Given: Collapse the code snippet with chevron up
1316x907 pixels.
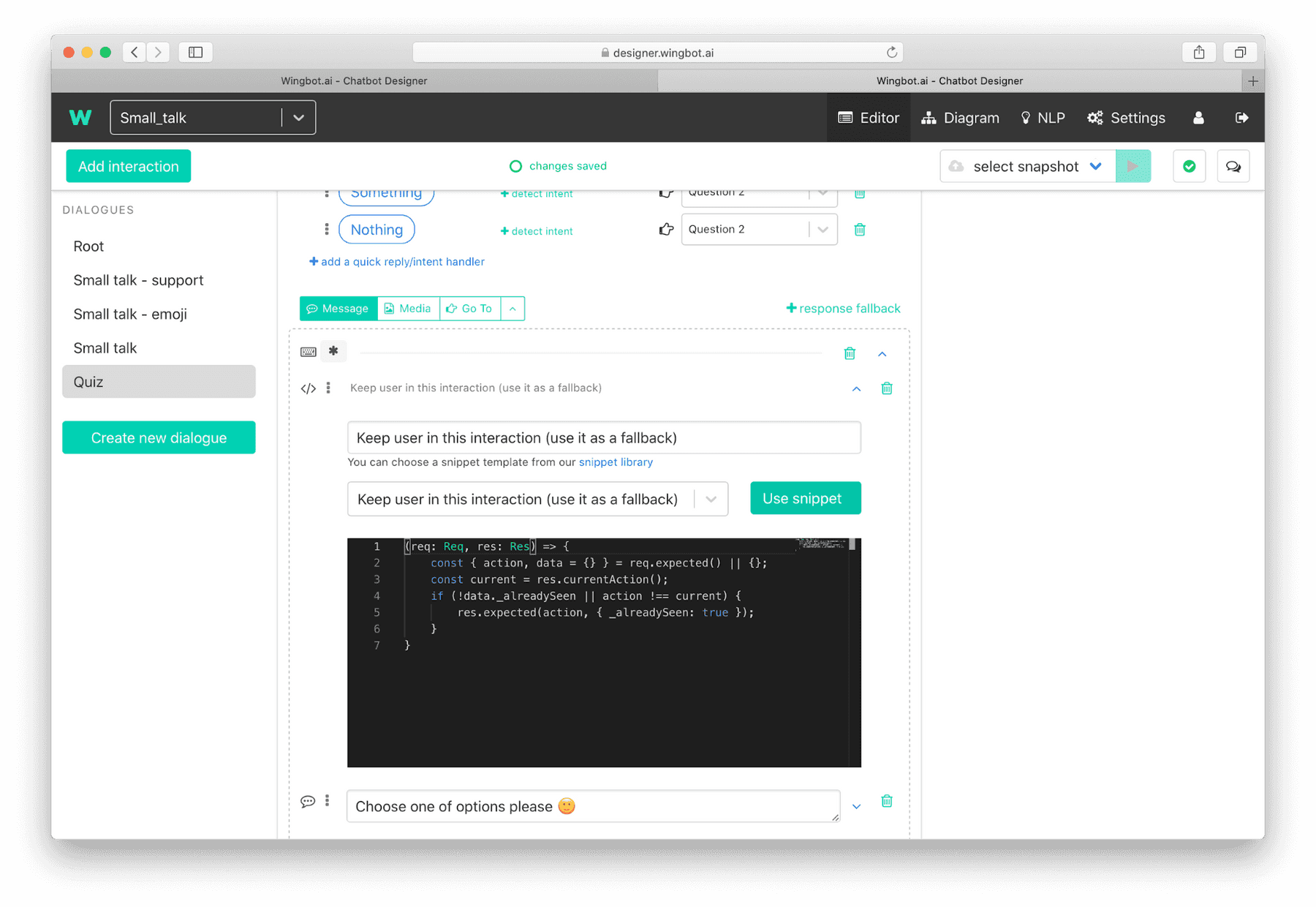Looking at the screenshot, I should 856,389.
